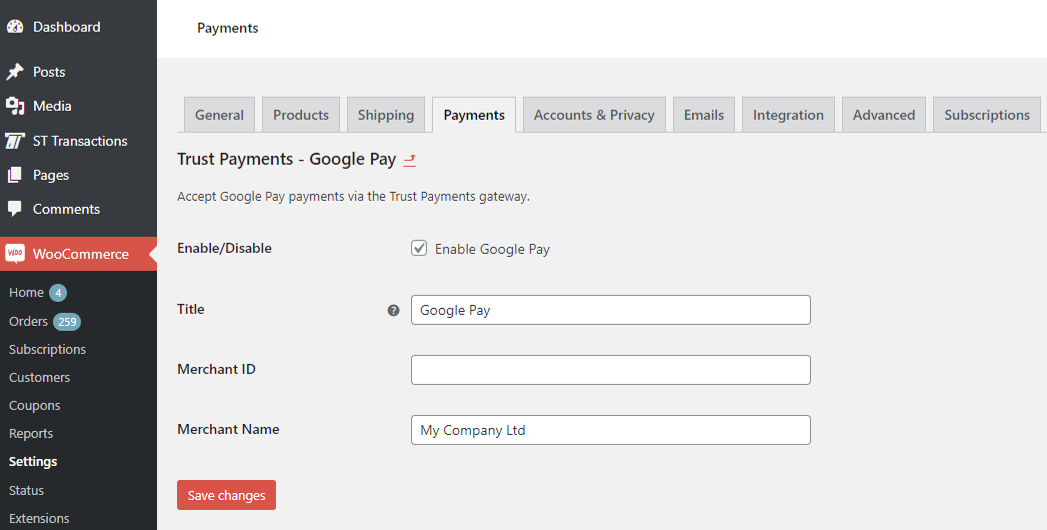This screenshot has height=530, width=1047.
Task: Click the Title help question mark icon
Action: point(393,310)
